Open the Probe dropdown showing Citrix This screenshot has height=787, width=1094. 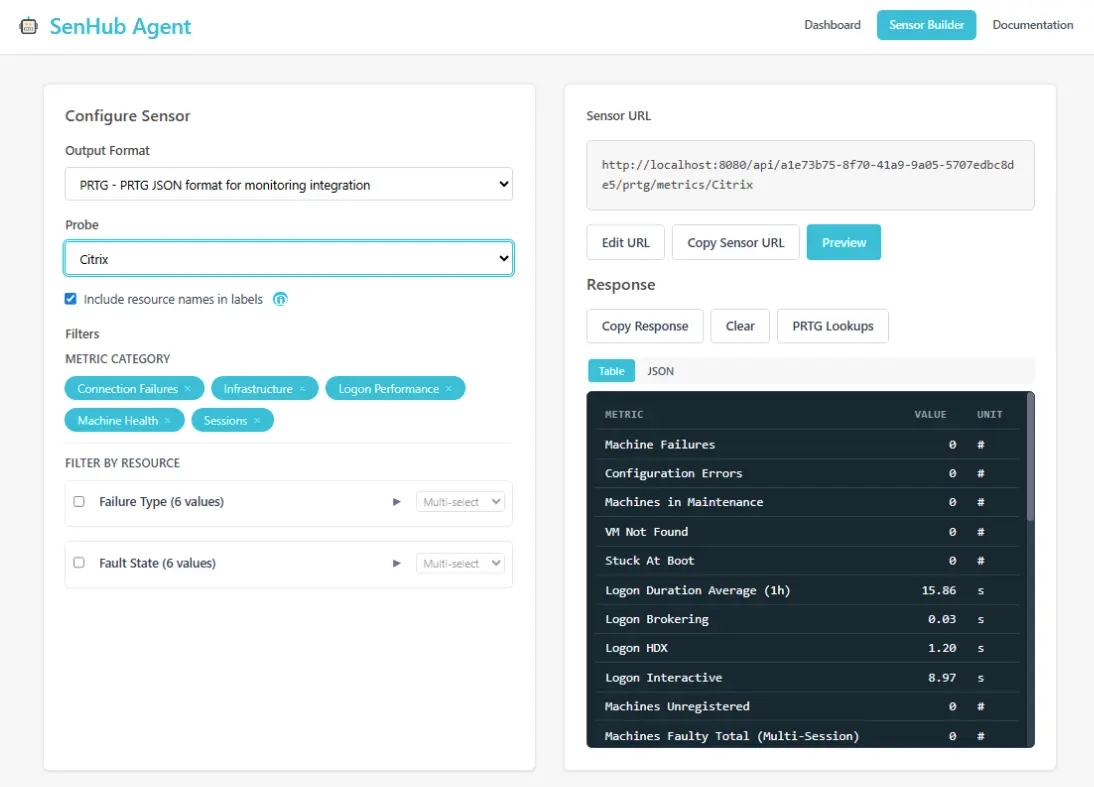pos(289,259)
